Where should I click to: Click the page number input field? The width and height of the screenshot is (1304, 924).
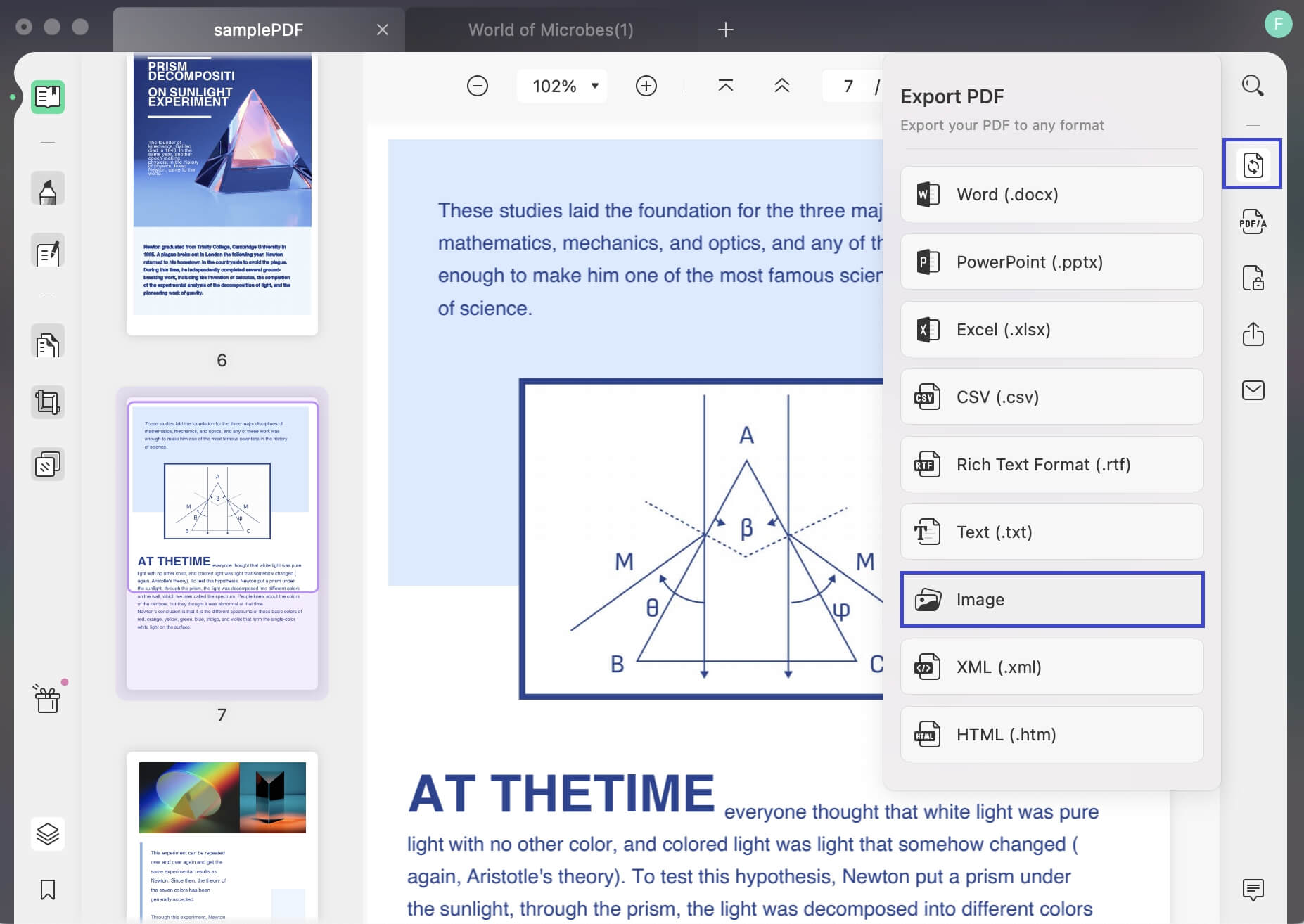click(849, 86)
